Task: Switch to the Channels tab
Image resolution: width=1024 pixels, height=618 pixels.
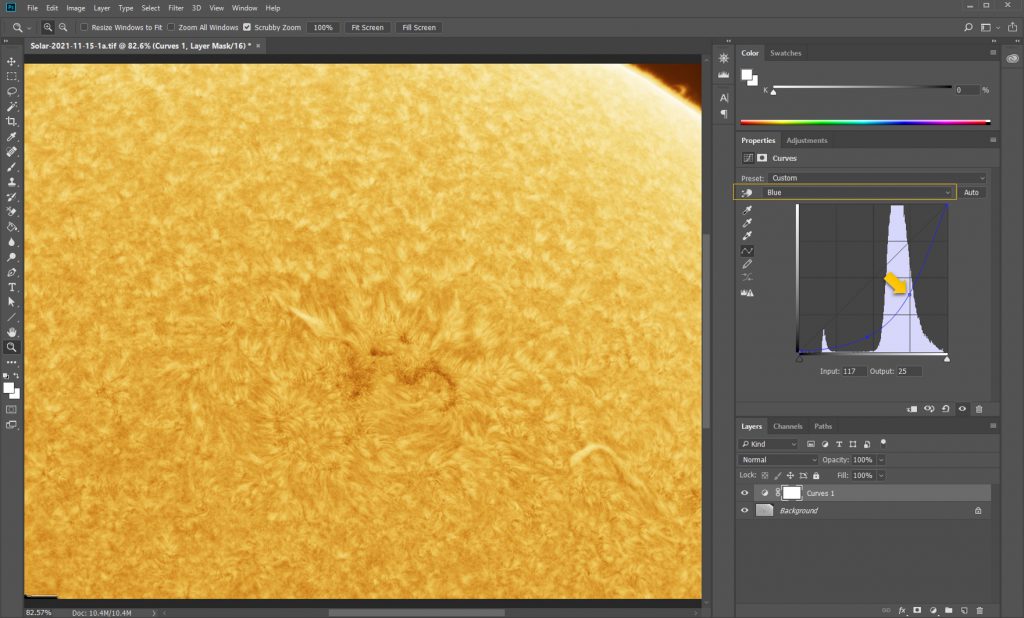Action: (787, 426)
